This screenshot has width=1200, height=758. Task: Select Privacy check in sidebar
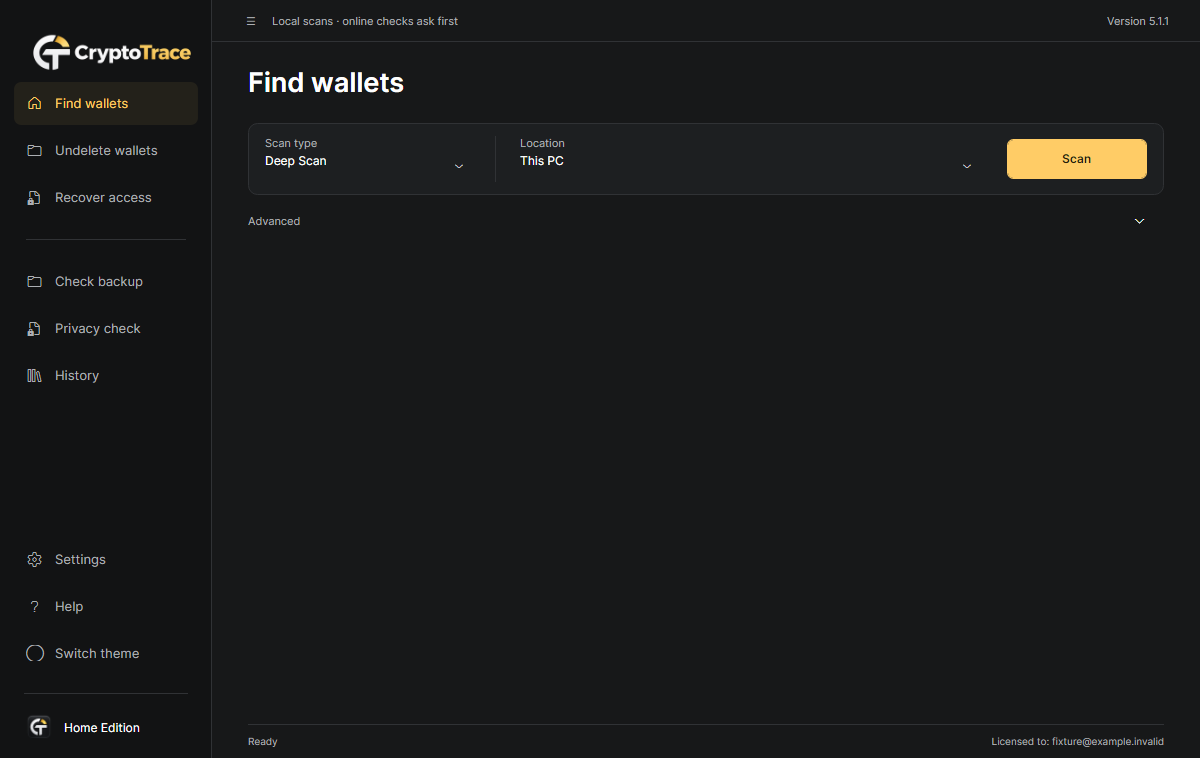pyautogui.click(x=106, y=328)
